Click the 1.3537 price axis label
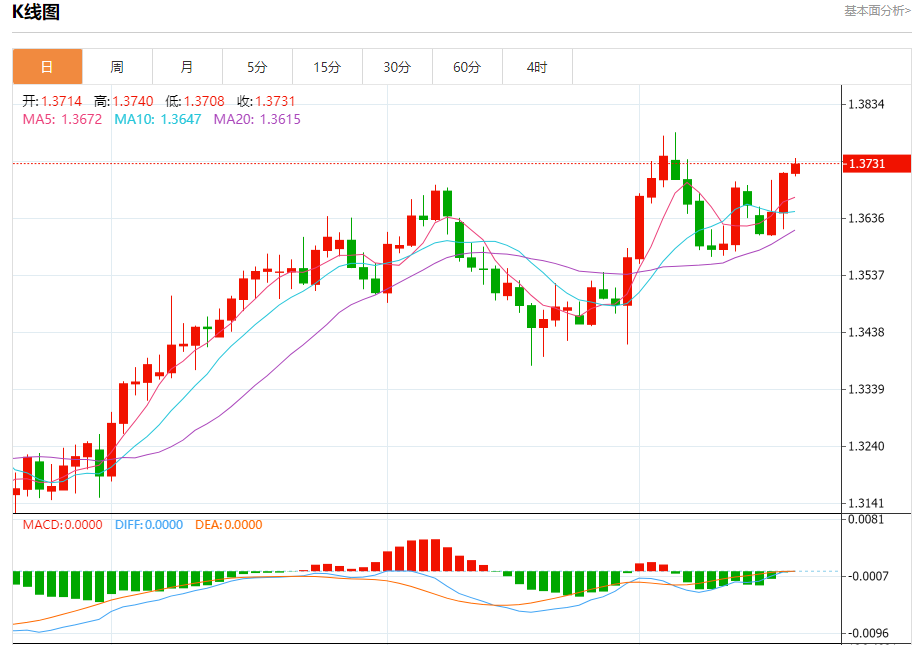 tap(866, 276)
